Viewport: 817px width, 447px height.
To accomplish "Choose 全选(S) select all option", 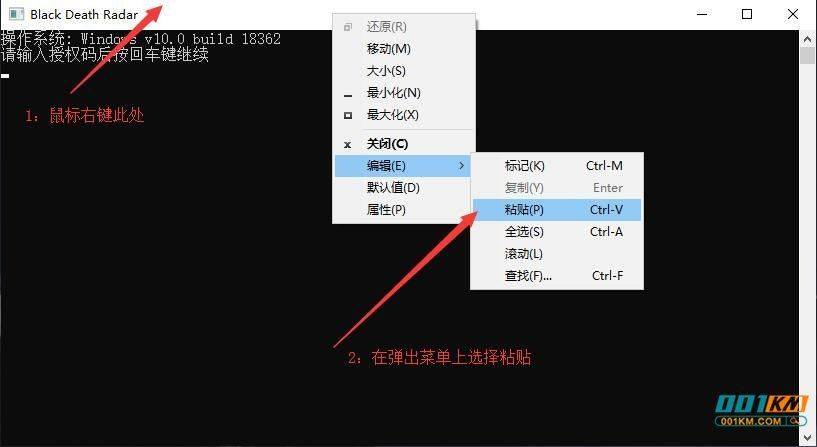I will 556,231.
